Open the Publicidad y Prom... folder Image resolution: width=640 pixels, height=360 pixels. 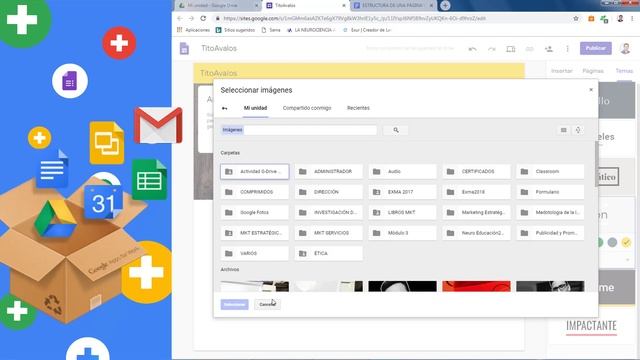[550, 233]
